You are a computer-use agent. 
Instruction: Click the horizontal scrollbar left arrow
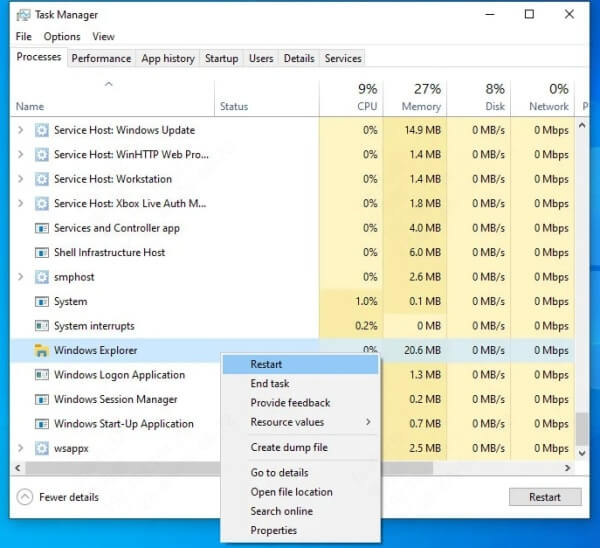[18, 468]
